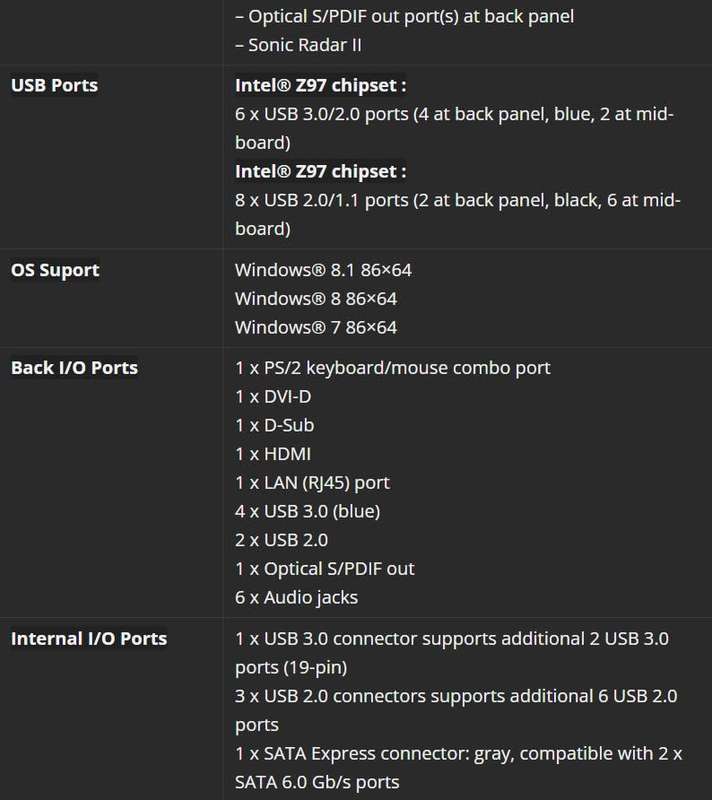Click the USB 3.0 connector 19-pin text
Image resolution: width=712 pixels, height=800 pixels.
click(452, 653)
